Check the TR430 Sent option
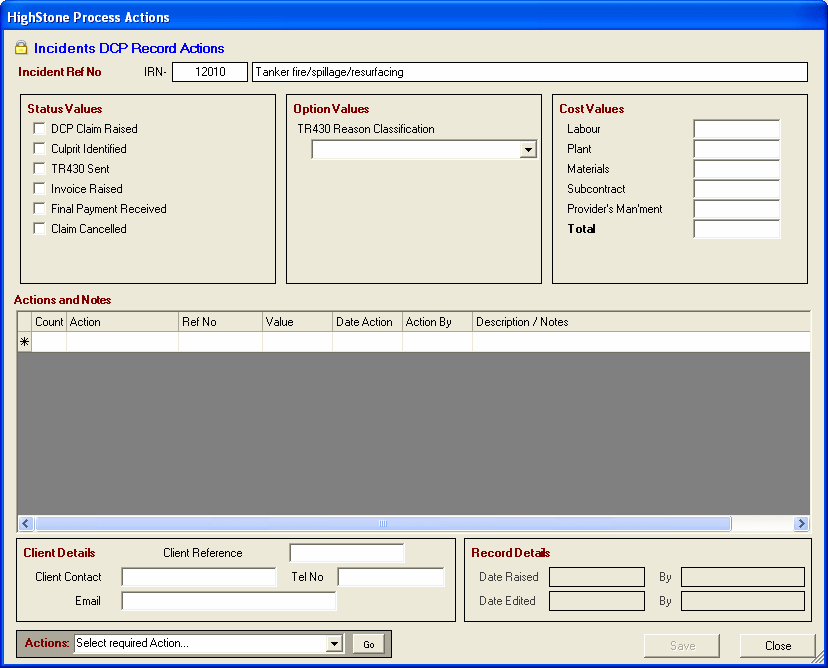 40,169
